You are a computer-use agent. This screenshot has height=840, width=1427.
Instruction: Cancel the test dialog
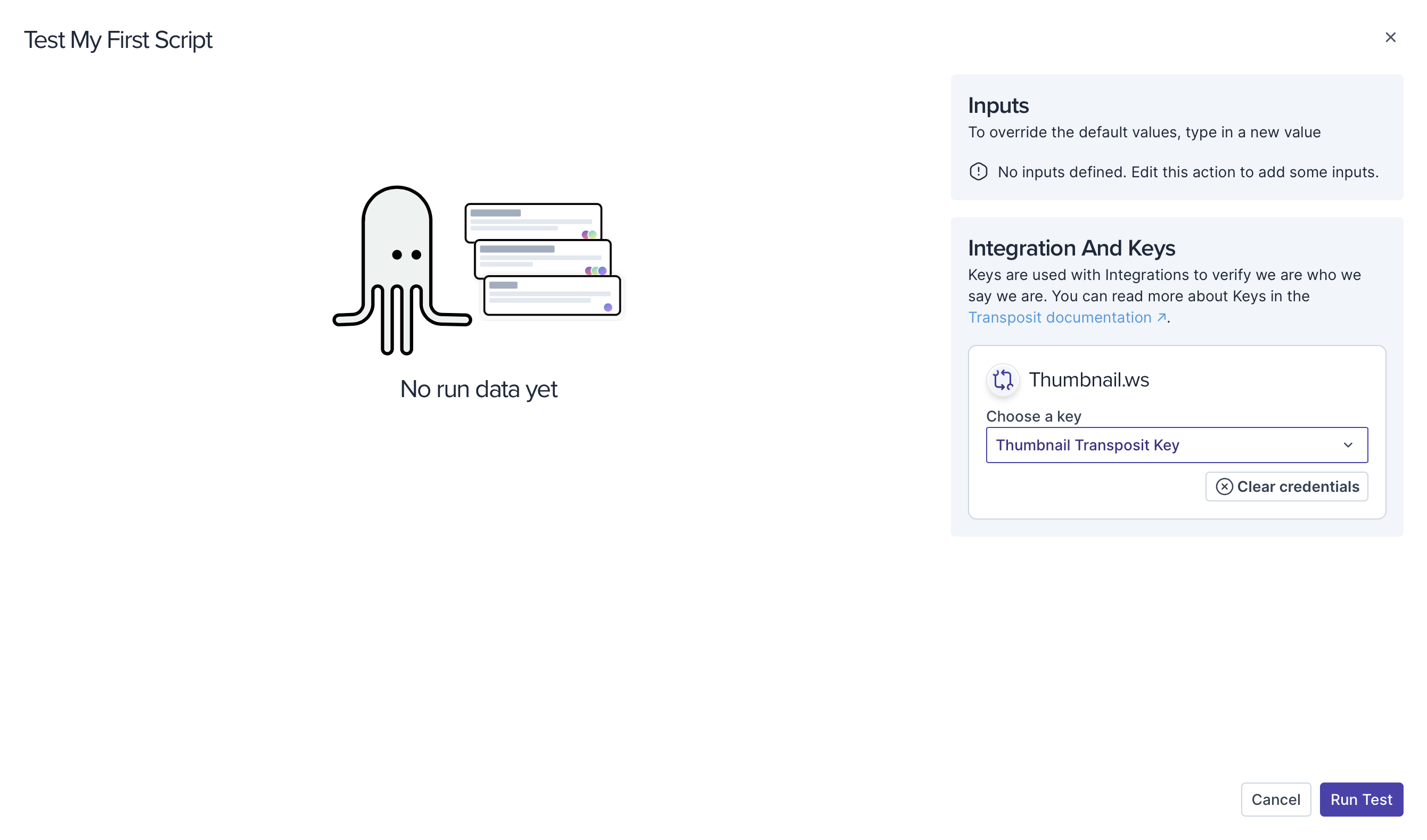coord(1275,799)
